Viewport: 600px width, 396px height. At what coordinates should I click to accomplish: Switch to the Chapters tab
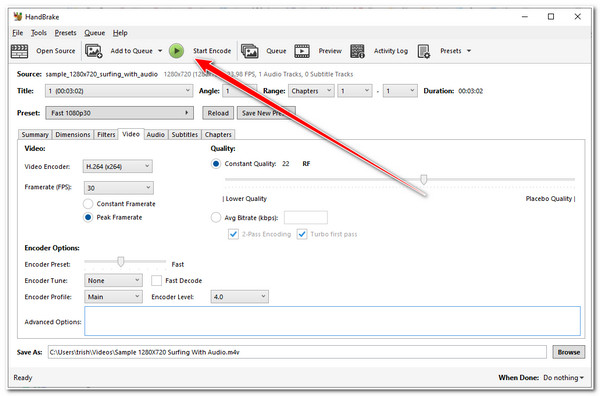pyautogui.click(x=218, y=135)
